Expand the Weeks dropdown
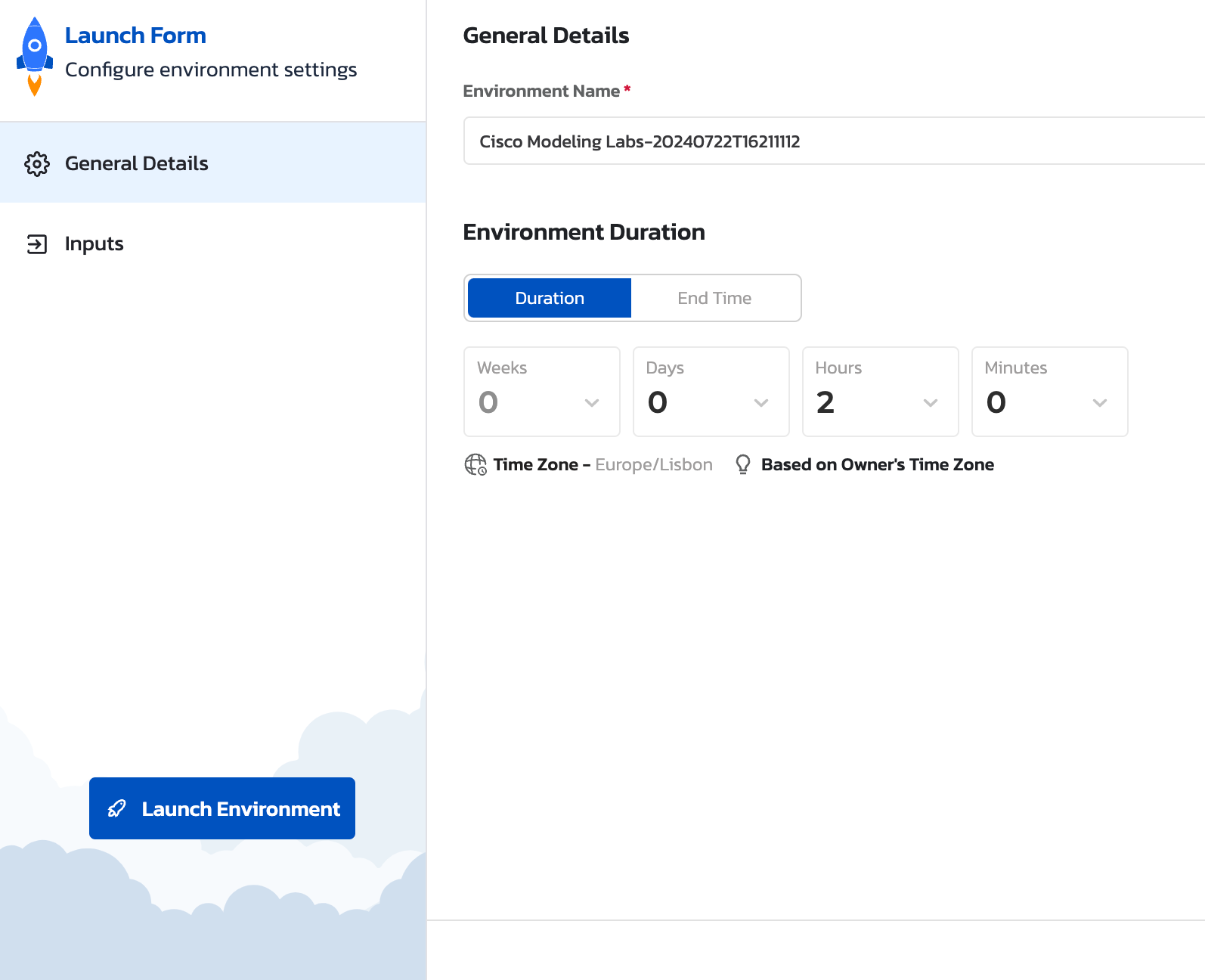The image size is (1205, 980). tap(542, 392)
